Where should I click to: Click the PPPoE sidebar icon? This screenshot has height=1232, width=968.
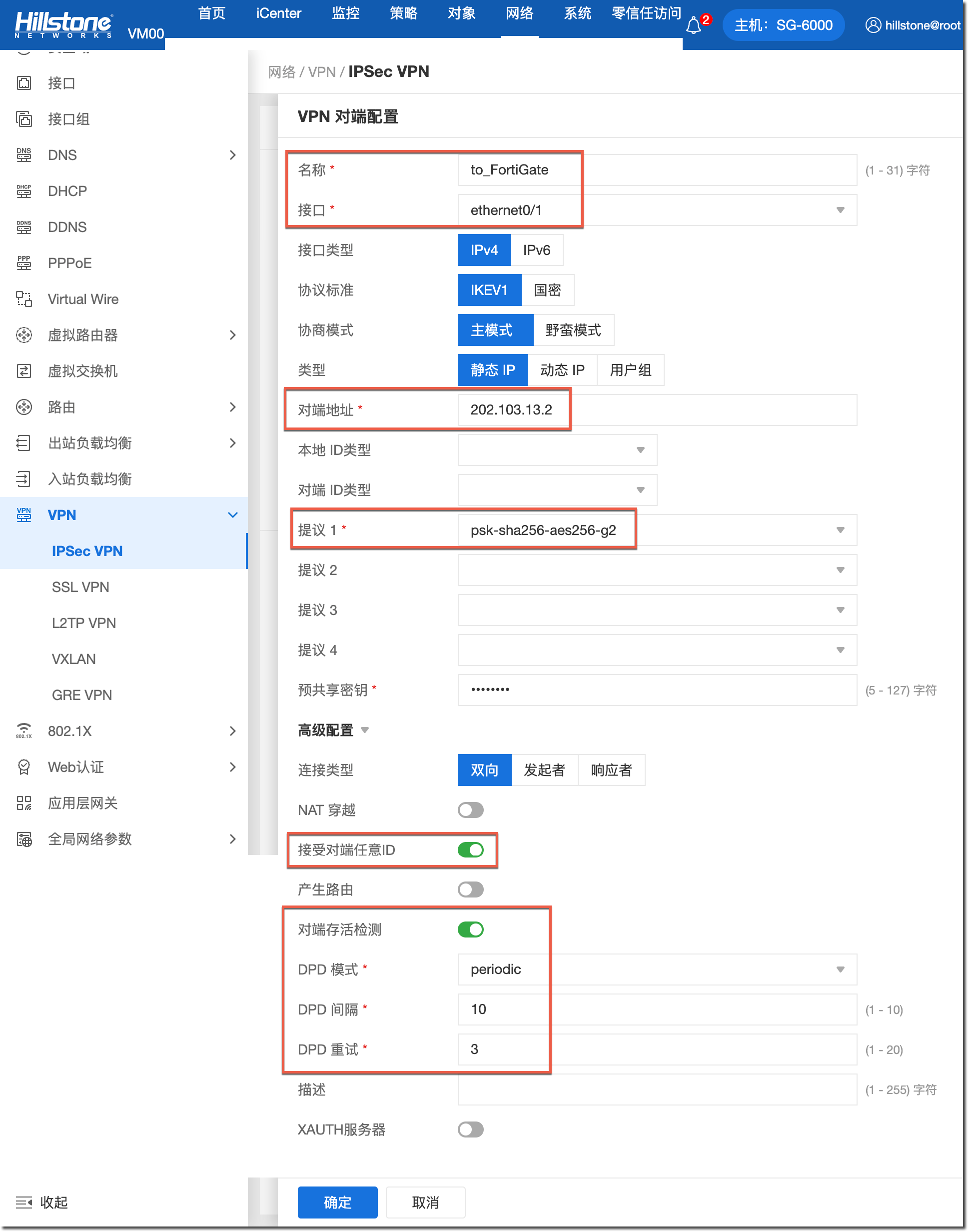pyautogui.click(x=24, y=263)
